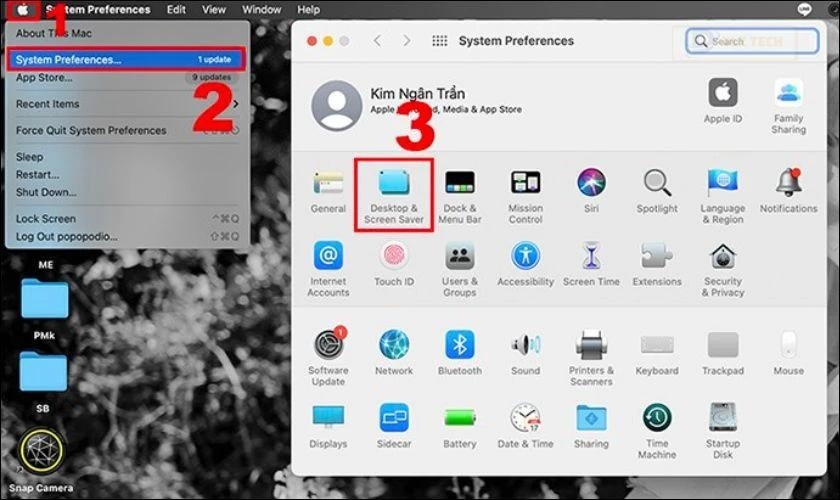Screen dimensions: 840x500
Task: Open Trackpad preferences
Action: tap(723, 353)
